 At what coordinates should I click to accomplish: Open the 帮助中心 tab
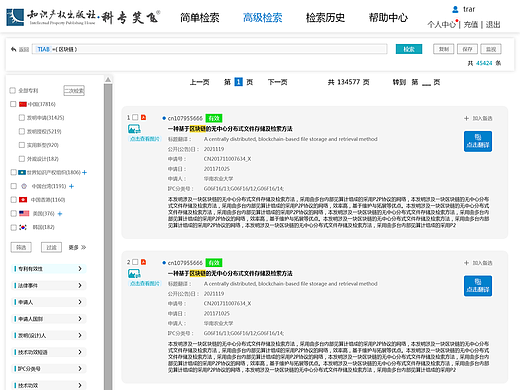click(x=388, y=17)
